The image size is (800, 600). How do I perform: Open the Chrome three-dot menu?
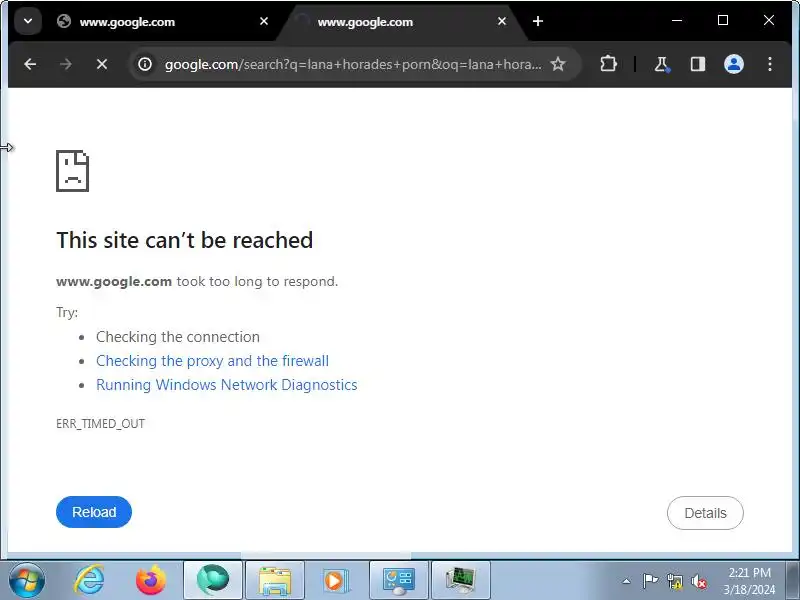770,64
